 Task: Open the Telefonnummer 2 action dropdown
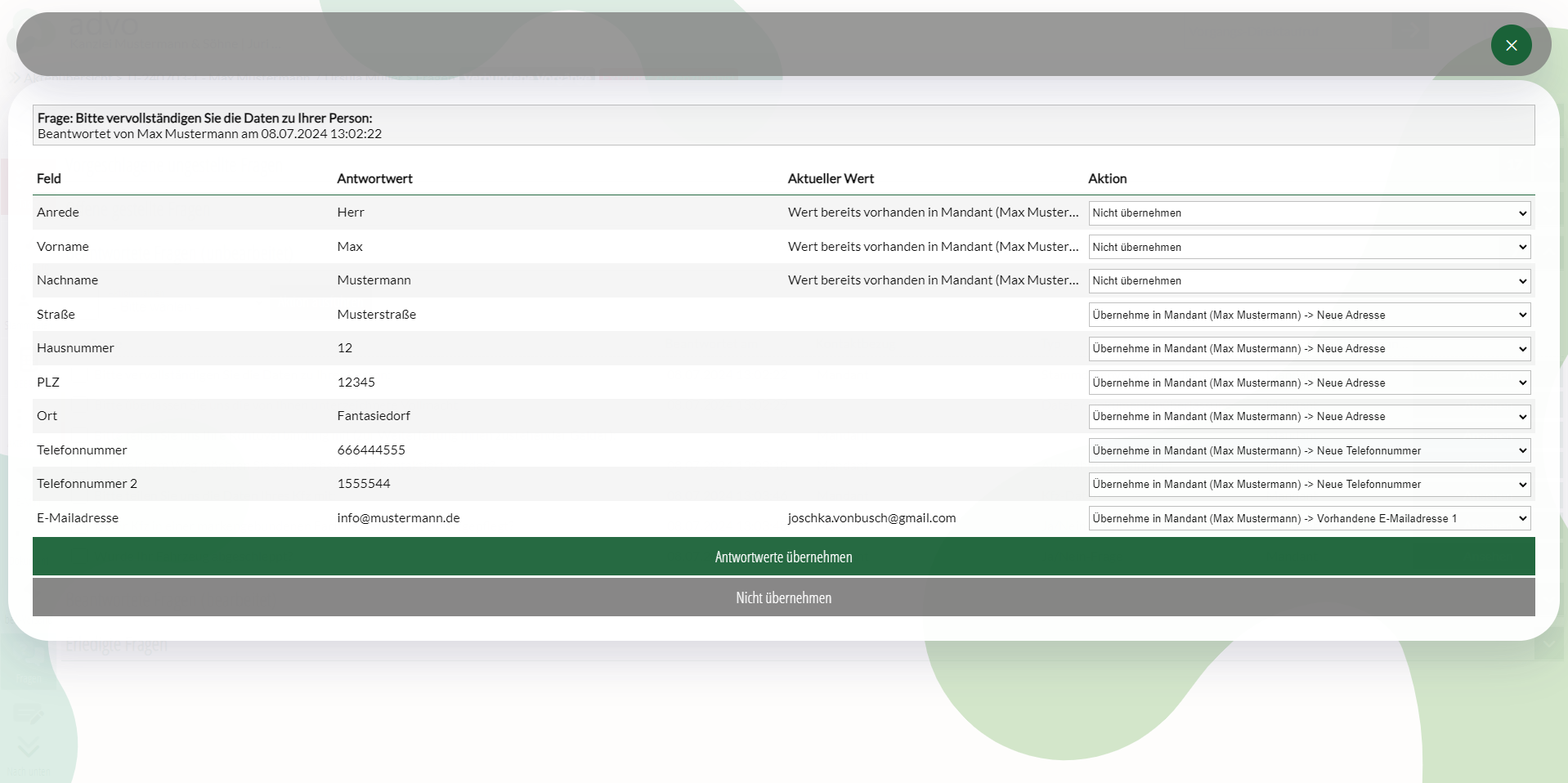pos(1309,485)
